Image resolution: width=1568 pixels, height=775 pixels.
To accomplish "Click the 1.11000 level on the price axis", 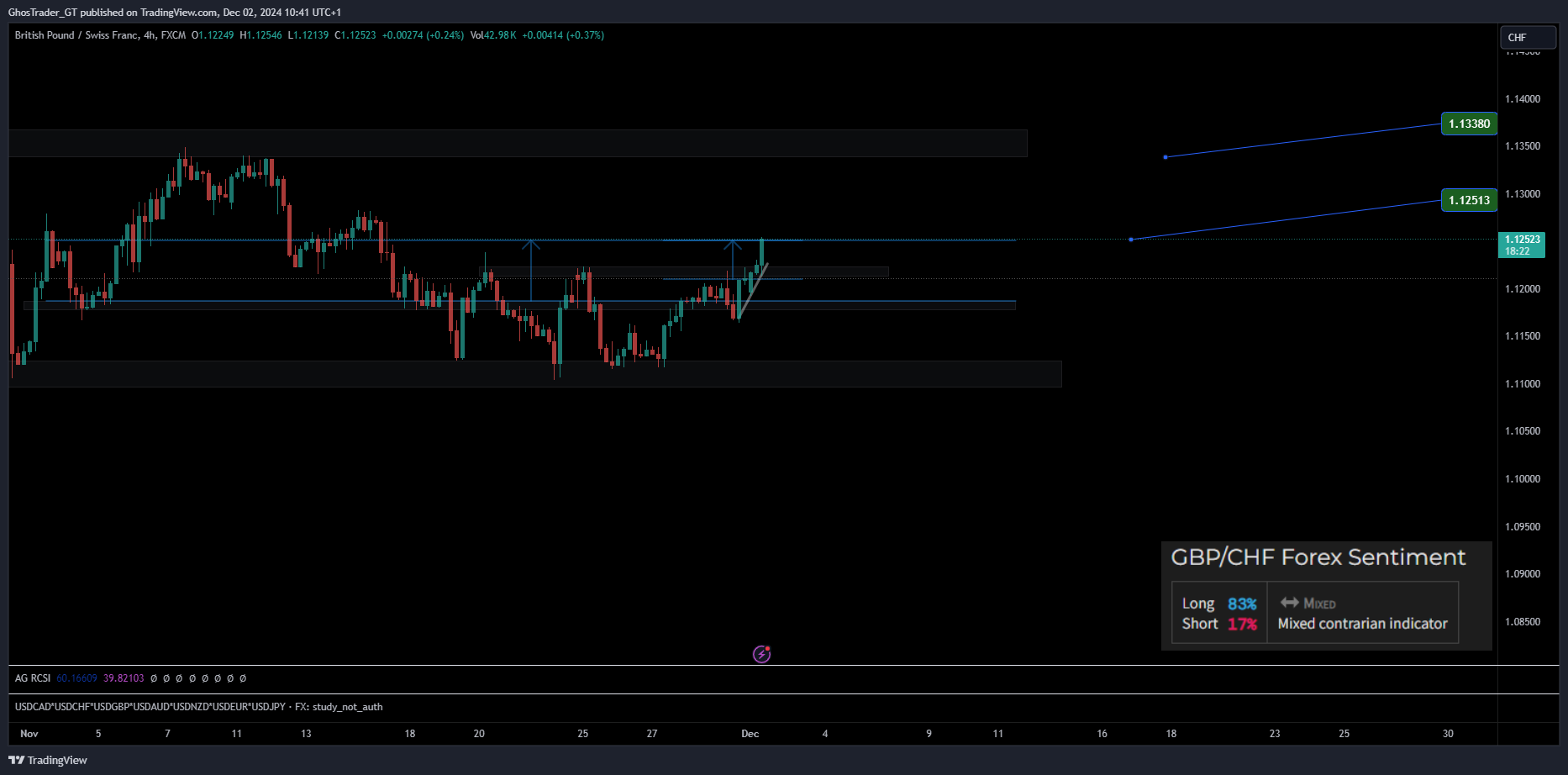I will (x=1523, y=384).
